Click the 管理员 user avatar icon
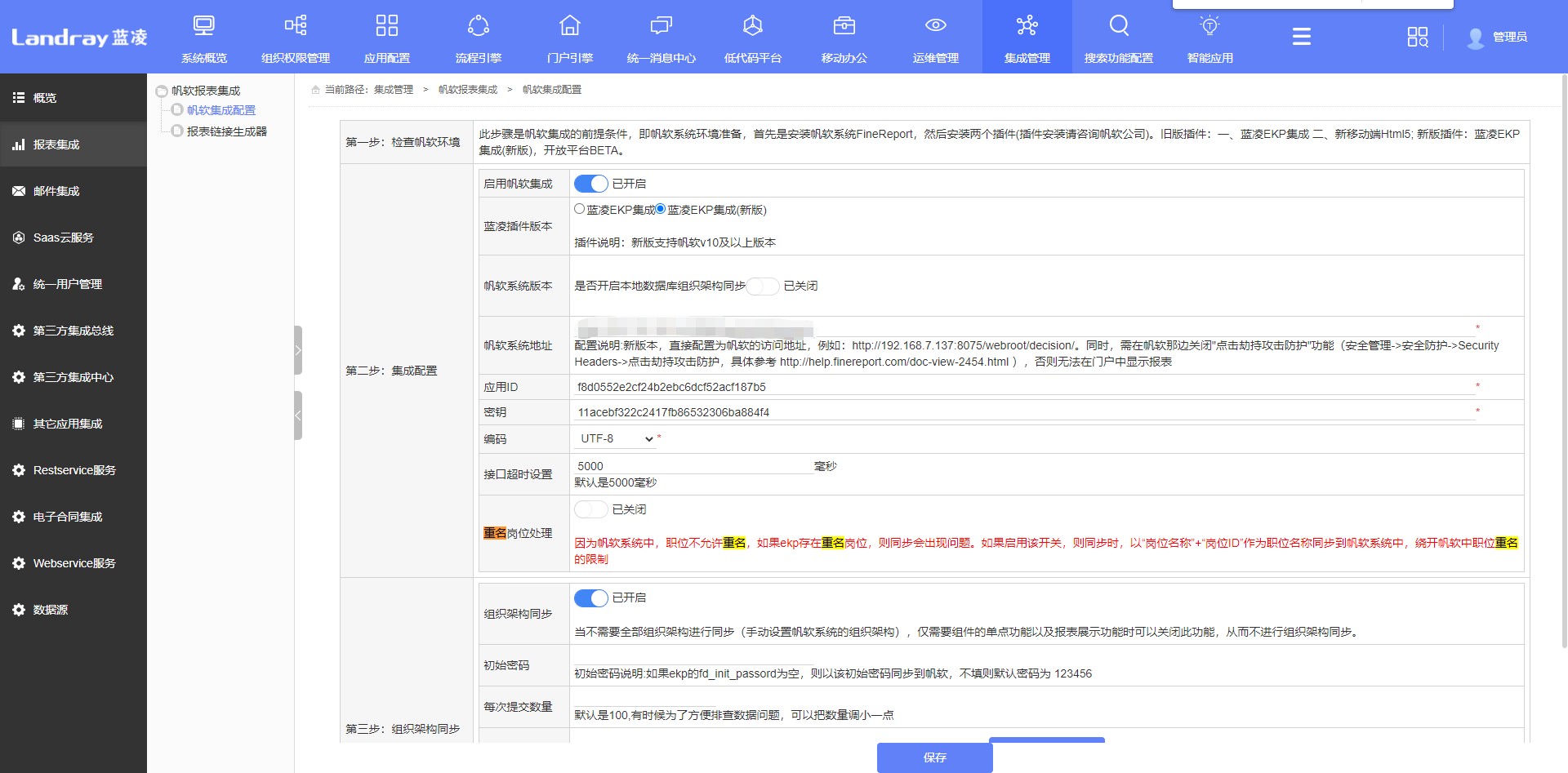Screen dimensions: 1568x773 (1476, 38)
